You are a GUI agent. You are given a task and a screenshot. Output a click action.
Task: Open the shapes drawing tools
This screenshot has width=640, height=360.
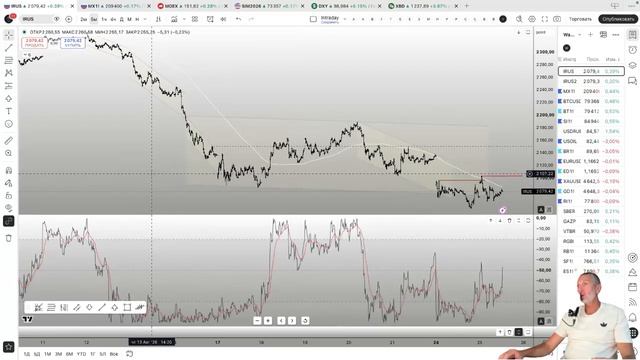tap(9, 98)
